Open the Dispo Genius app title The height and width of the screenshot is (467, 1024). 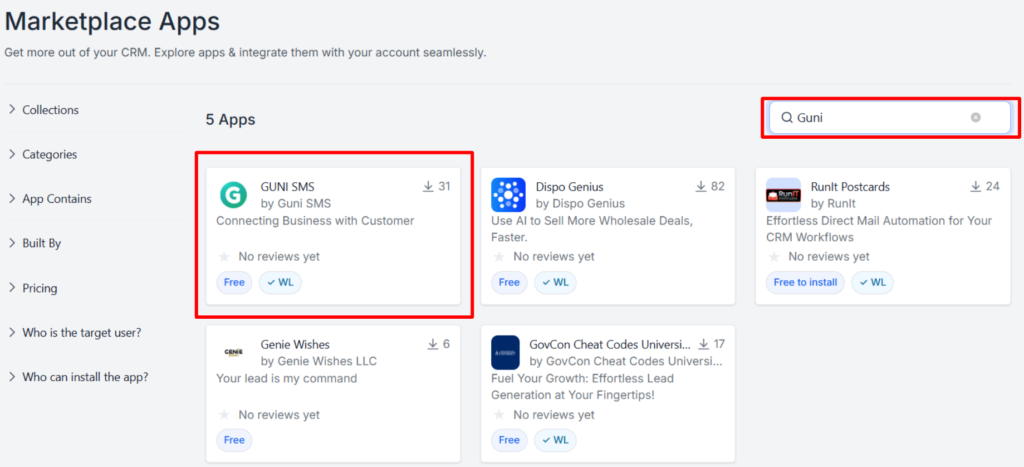click(x=569, y=187)
